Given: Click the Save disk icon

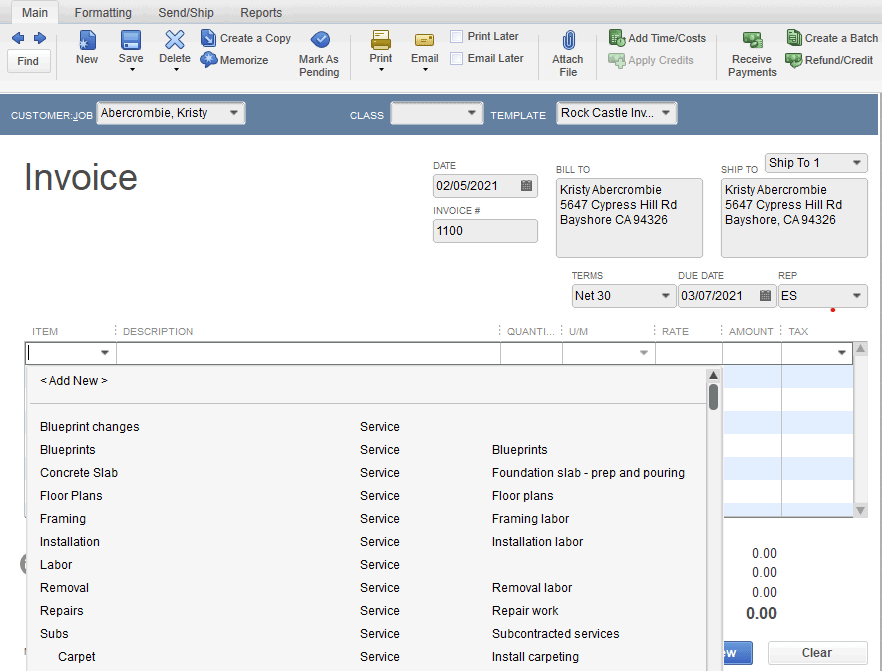Looking at the screenshot, I should click(x=130, y=40).
